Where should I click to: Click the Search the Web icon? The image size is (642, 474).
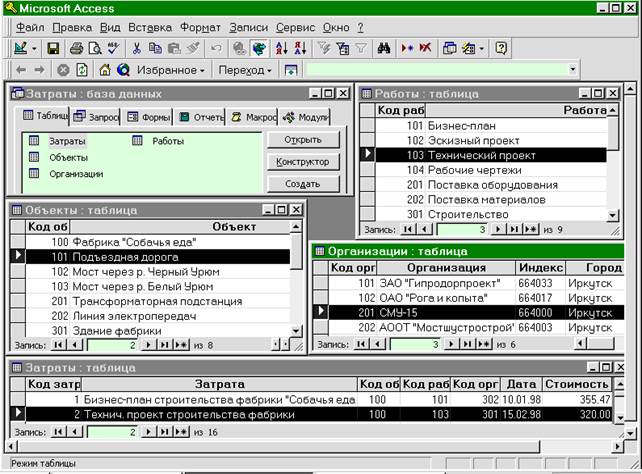123,70
